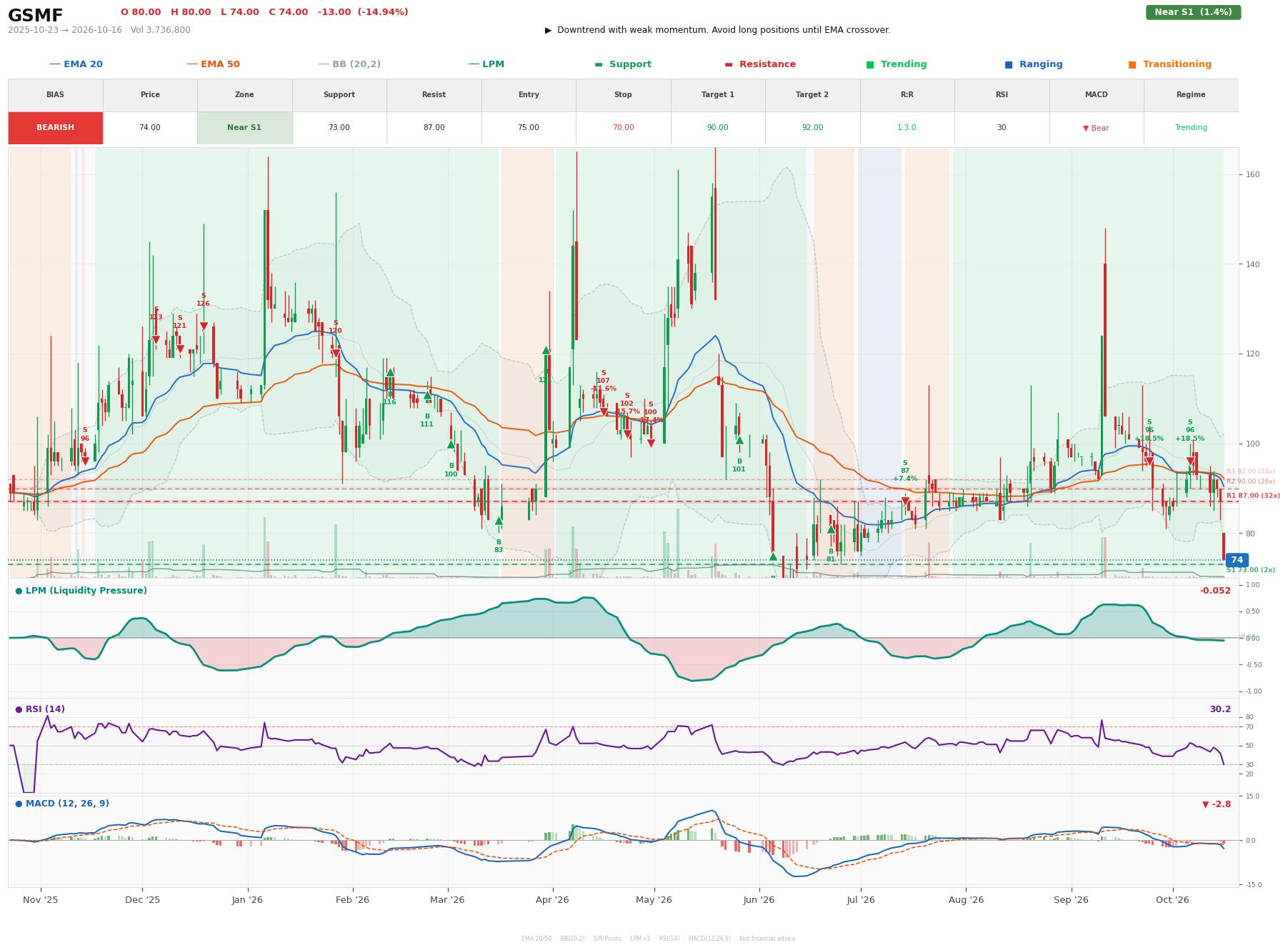This screenshot has height=950, width=1288.
Task: Toggle the Trending regime legend entry
Action: (x=896, y=64)
